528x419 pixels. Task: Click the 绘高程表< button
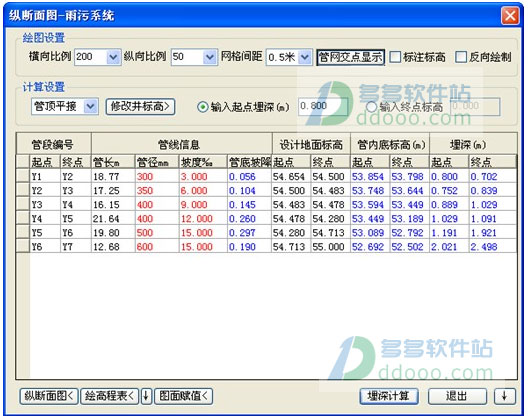tap(109, 396)
